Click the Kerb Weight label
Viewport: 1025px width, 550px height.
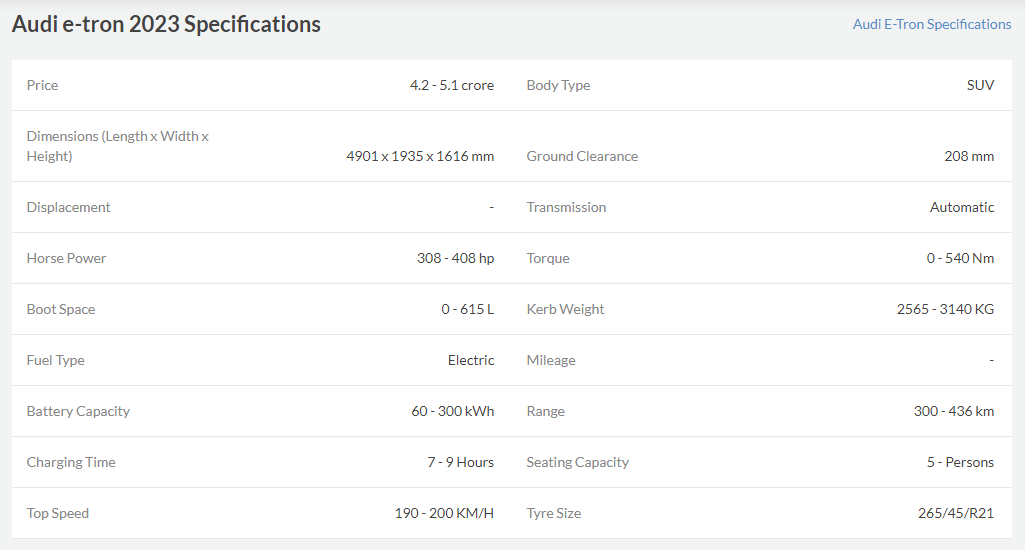565,309
